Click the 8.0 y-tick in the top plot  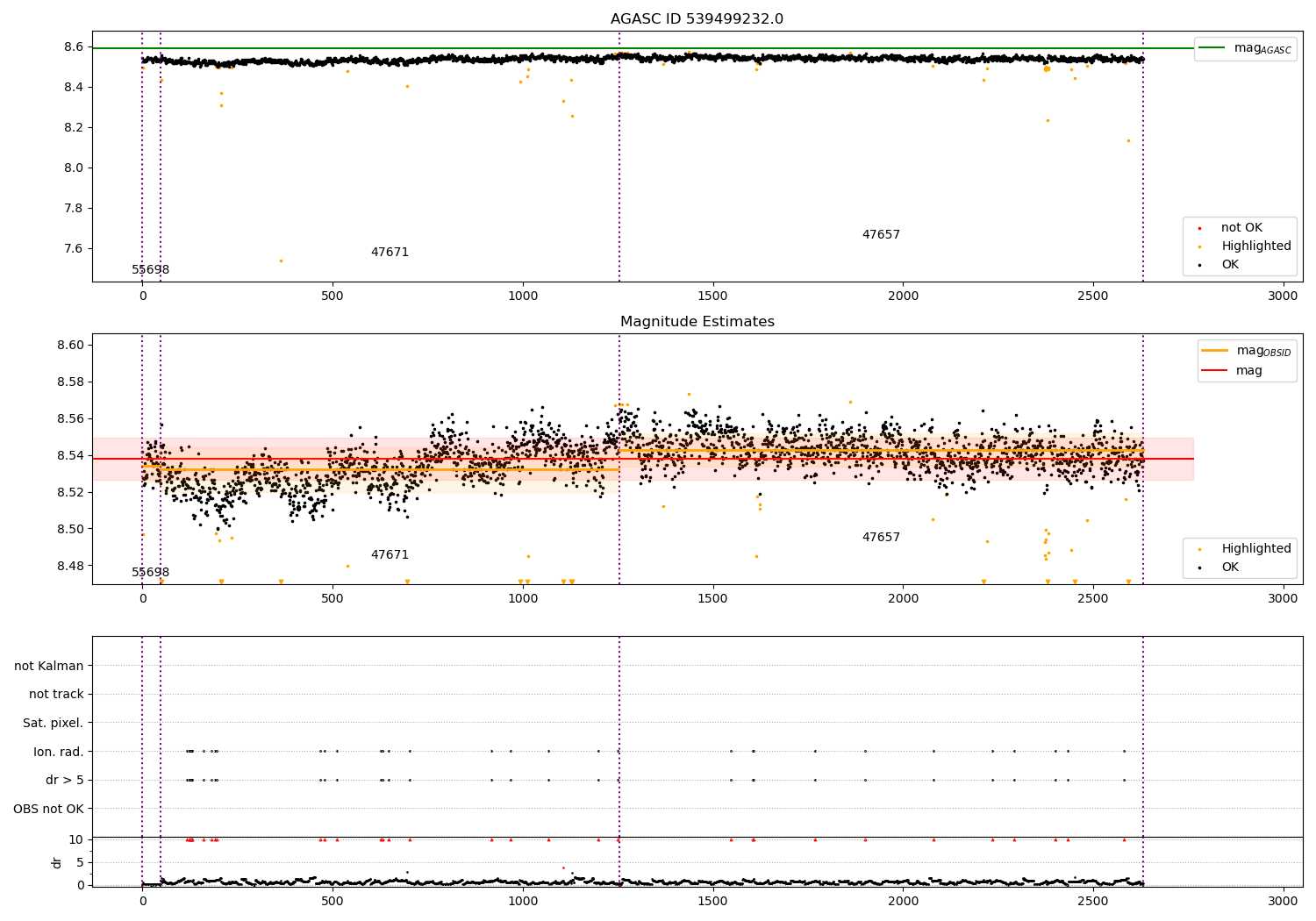pos(74,168)
